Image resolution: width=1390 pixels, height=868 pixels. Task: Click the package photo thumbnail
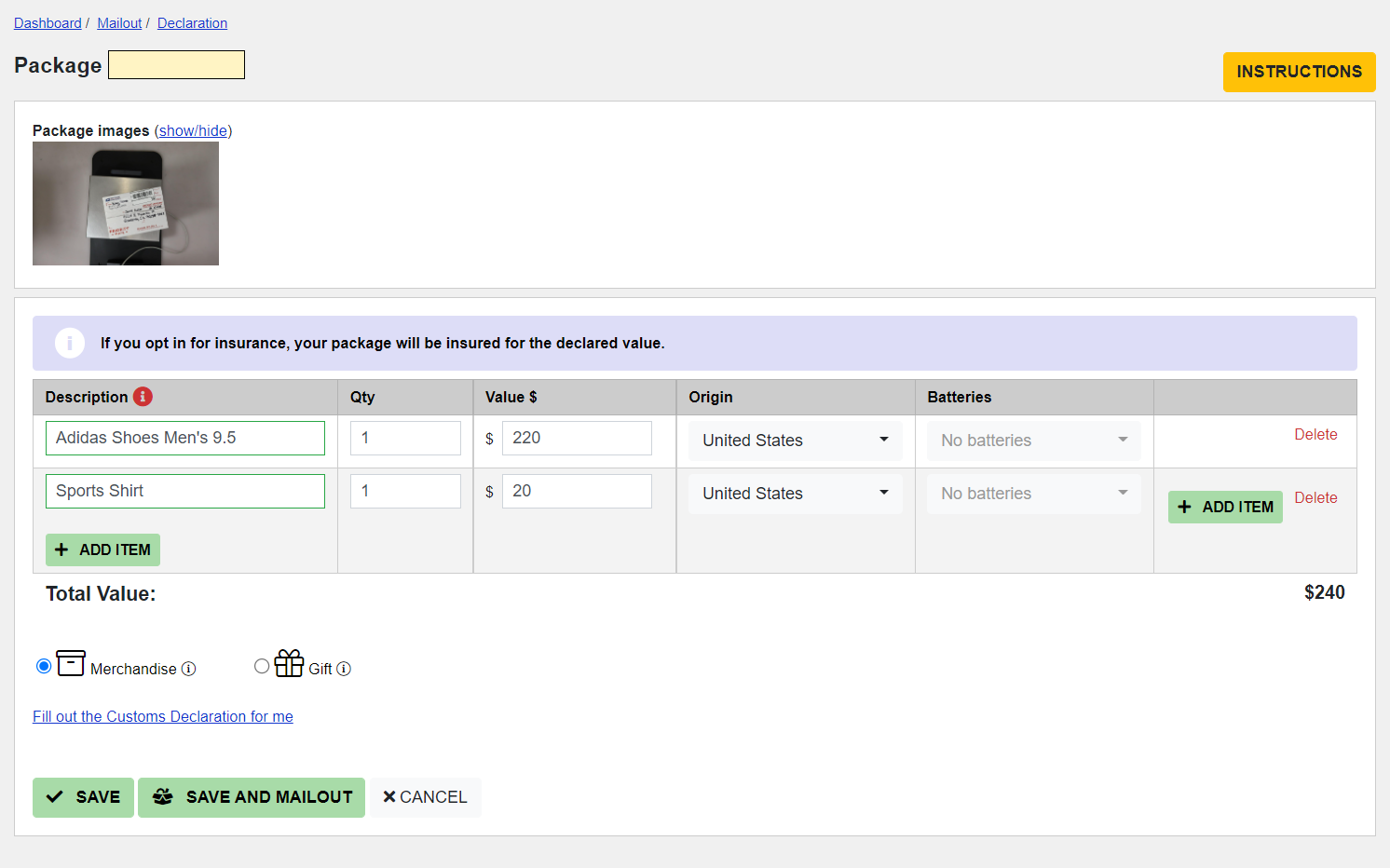click(125, 203)
